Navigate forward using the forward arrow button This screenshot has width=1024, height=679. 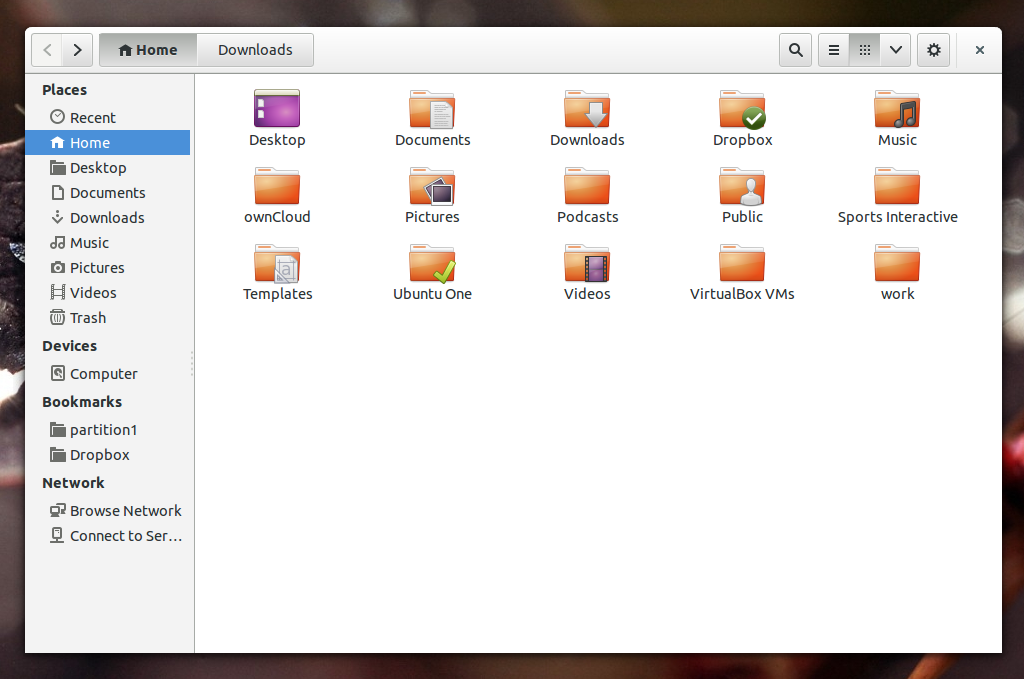tap(77, 49)
